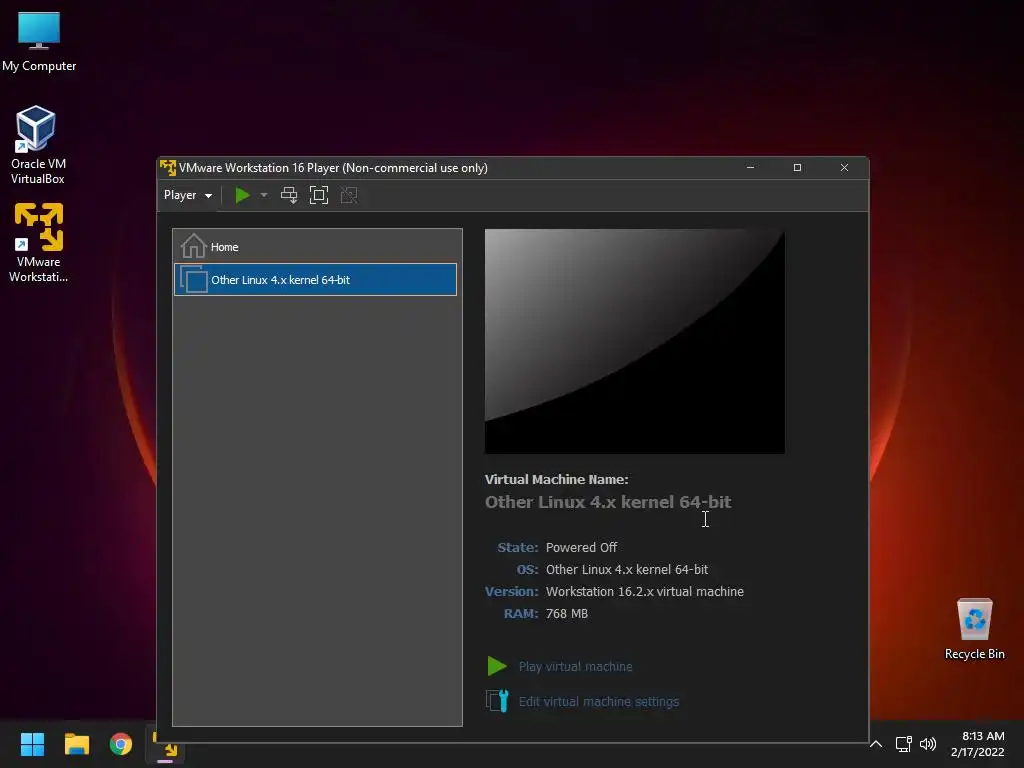Click the VMware Player taskbar button
Screen dimensions: 1024x768
(x=165, y=744)
